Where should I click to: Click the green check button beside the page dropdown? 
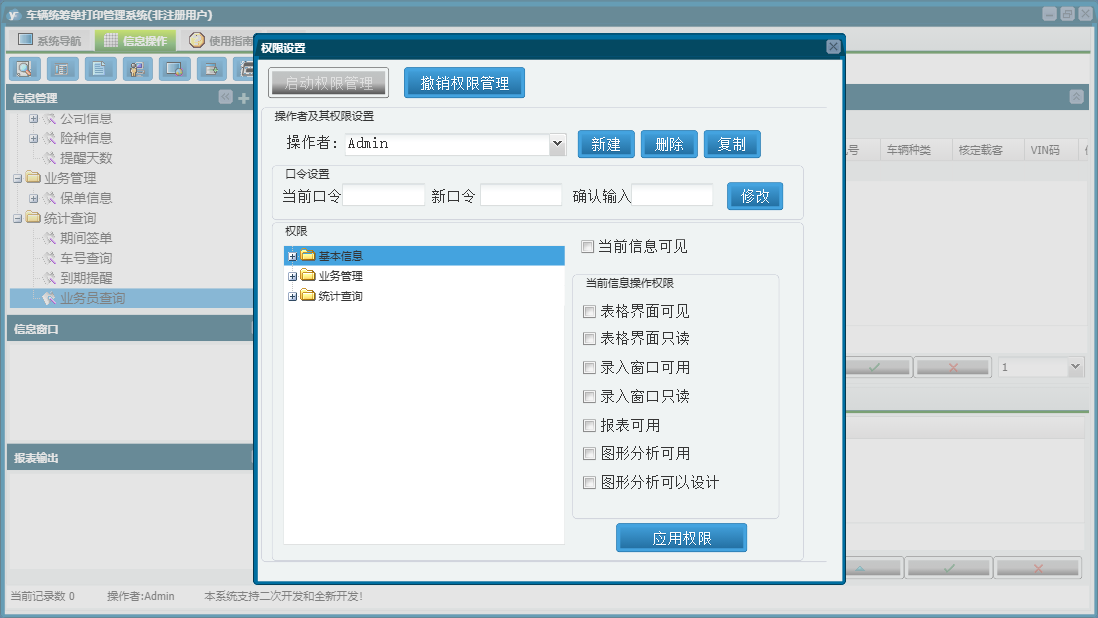click(876, 367)
